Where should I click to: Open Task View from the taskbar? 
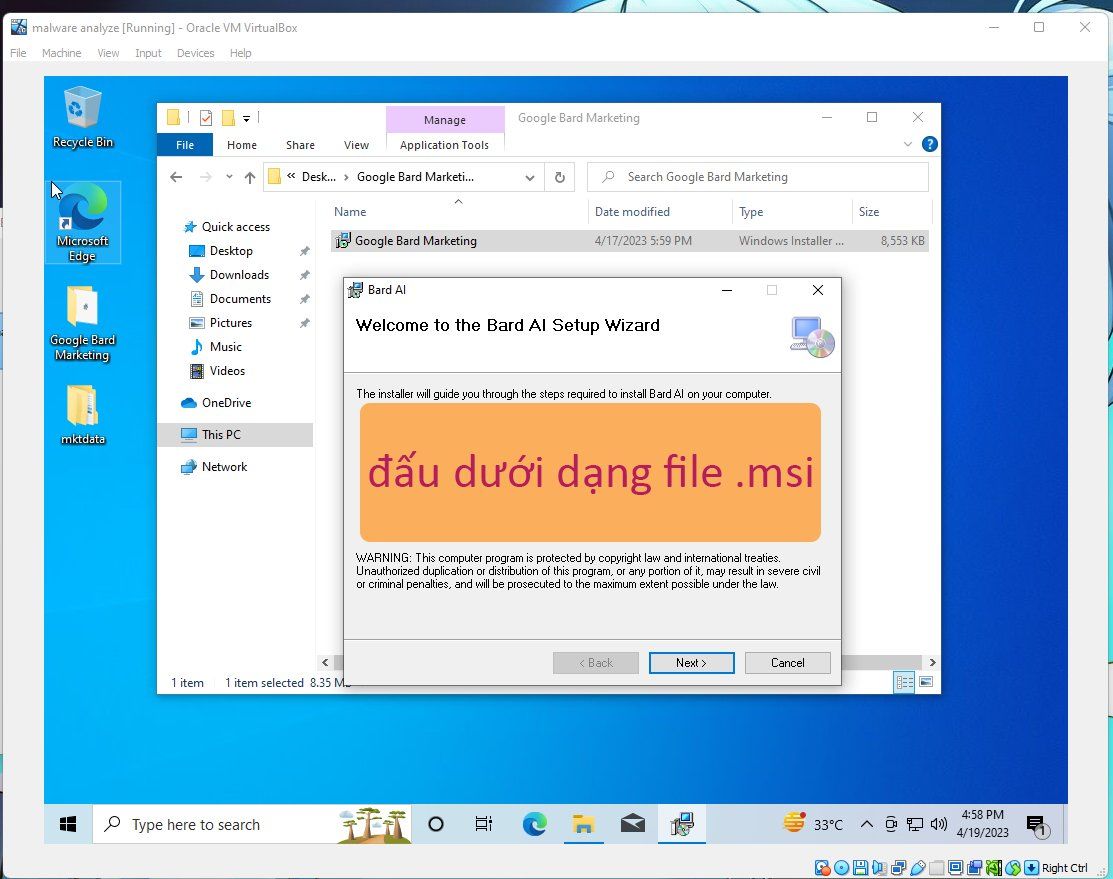(x=484, y=824)
